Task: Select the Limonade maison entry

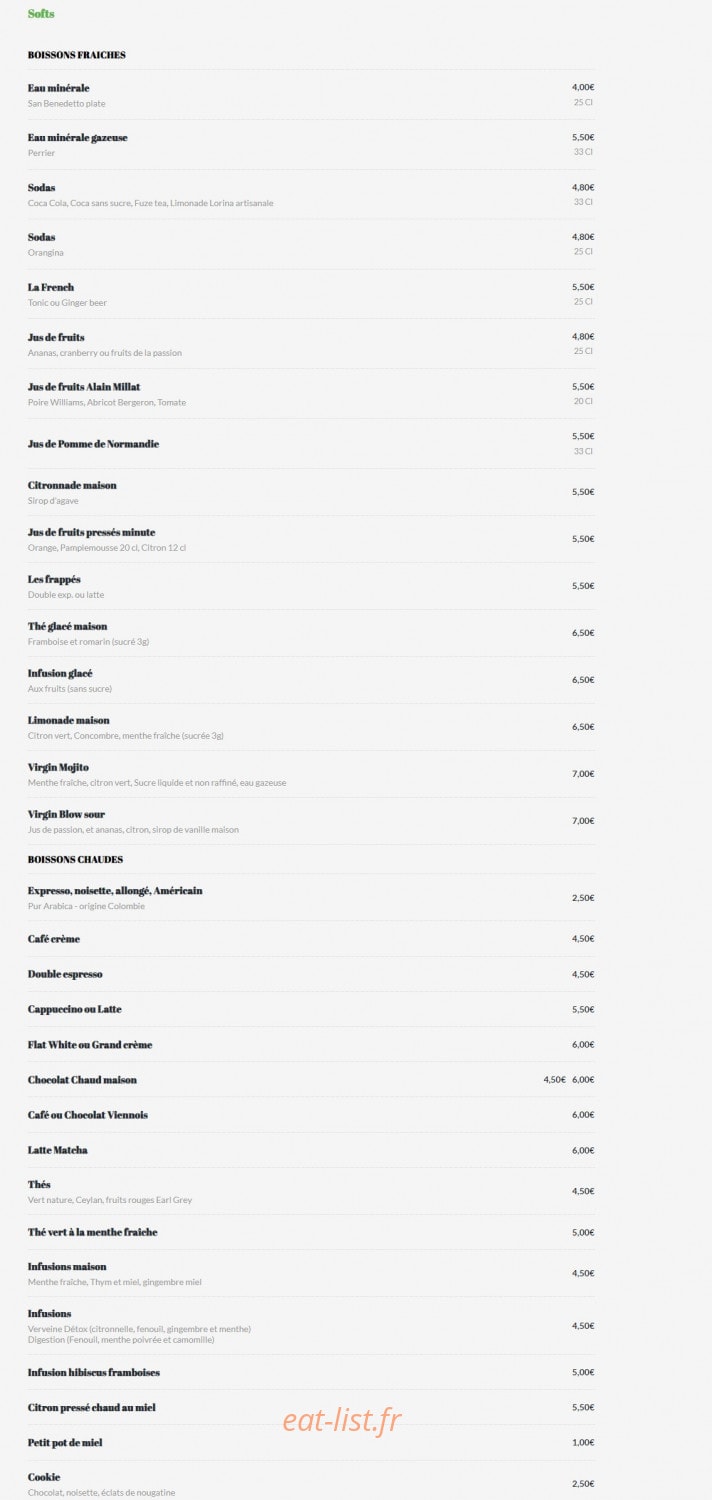Action: coord(69,720)
